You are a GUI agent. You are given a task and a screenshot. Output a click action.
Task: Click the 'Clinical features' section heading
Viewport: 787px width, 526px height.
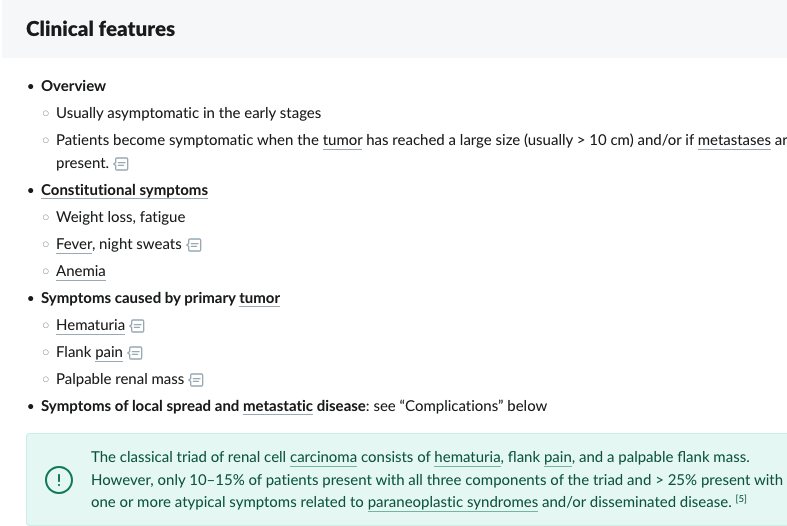(x=101, y=29)
